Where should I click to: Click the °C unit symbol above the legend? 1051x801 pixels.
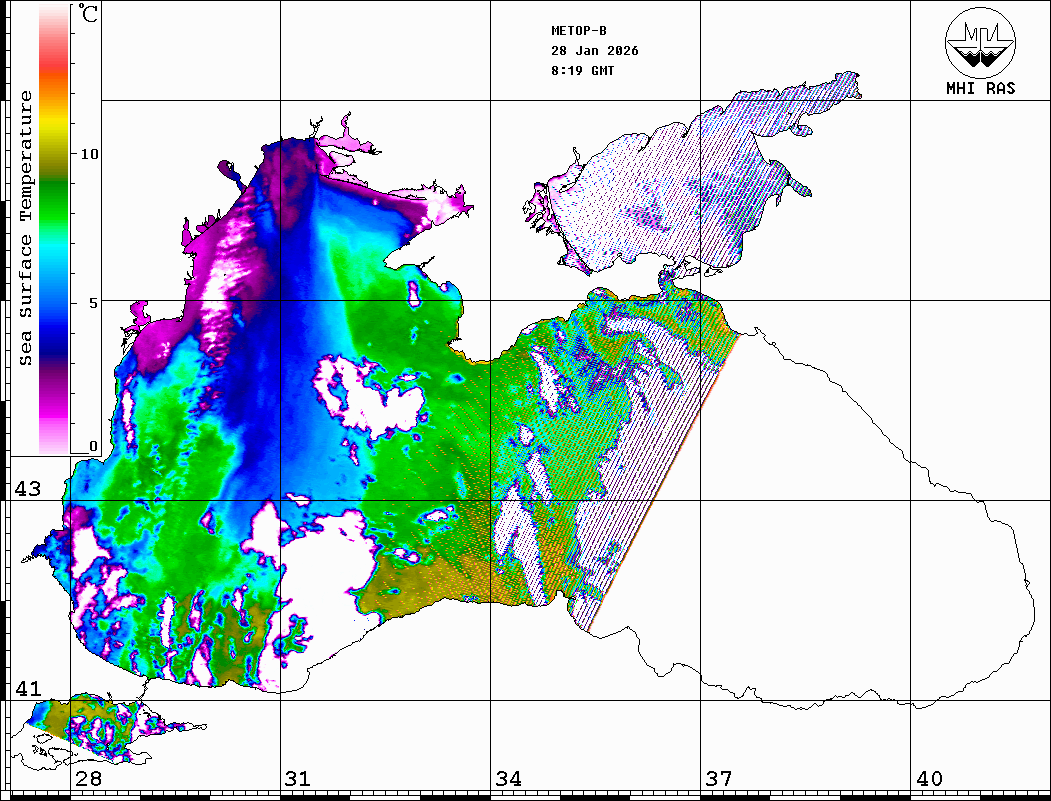[x=89, y=15]
